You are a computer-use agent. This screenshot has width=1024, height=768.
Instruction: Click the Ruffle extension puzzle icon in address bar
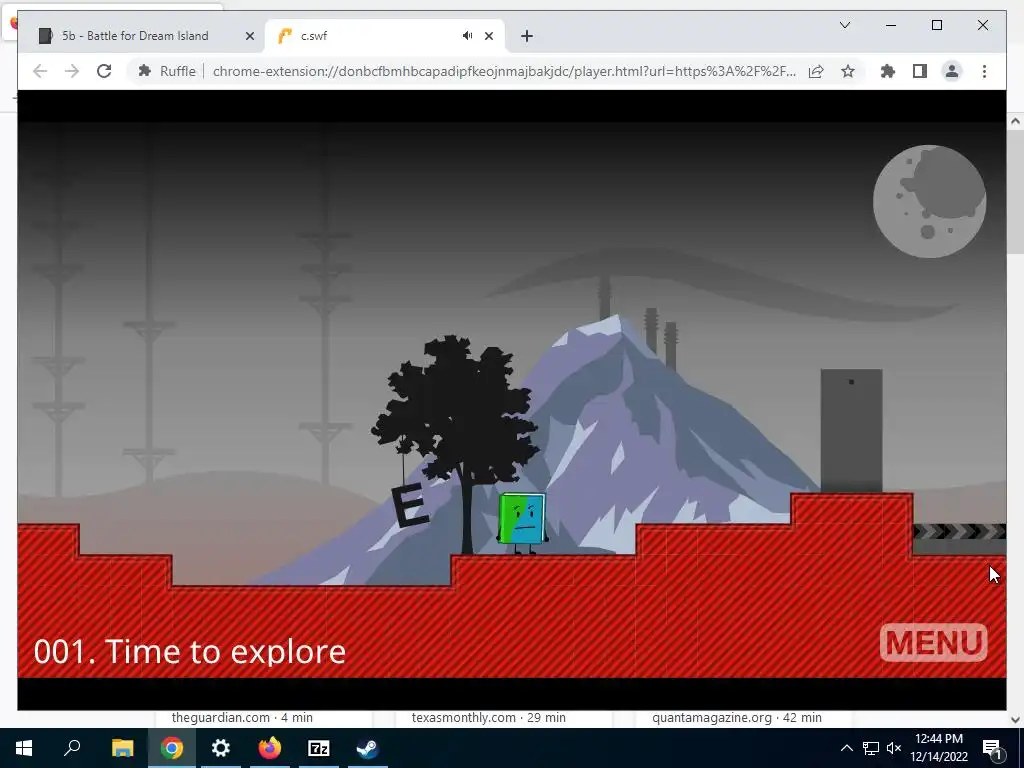[x=145, y=71]
